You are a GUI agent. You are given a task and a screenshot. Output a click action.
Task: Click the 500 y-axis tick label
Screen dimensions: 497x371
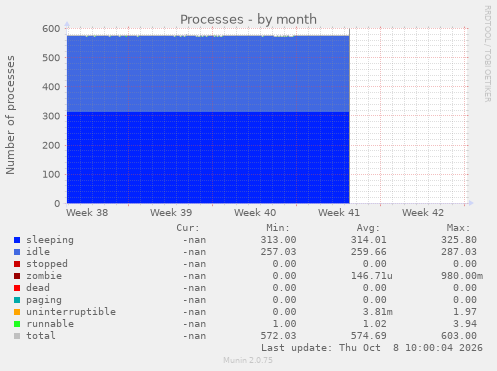pyautogui.click(x=51, y=58)
